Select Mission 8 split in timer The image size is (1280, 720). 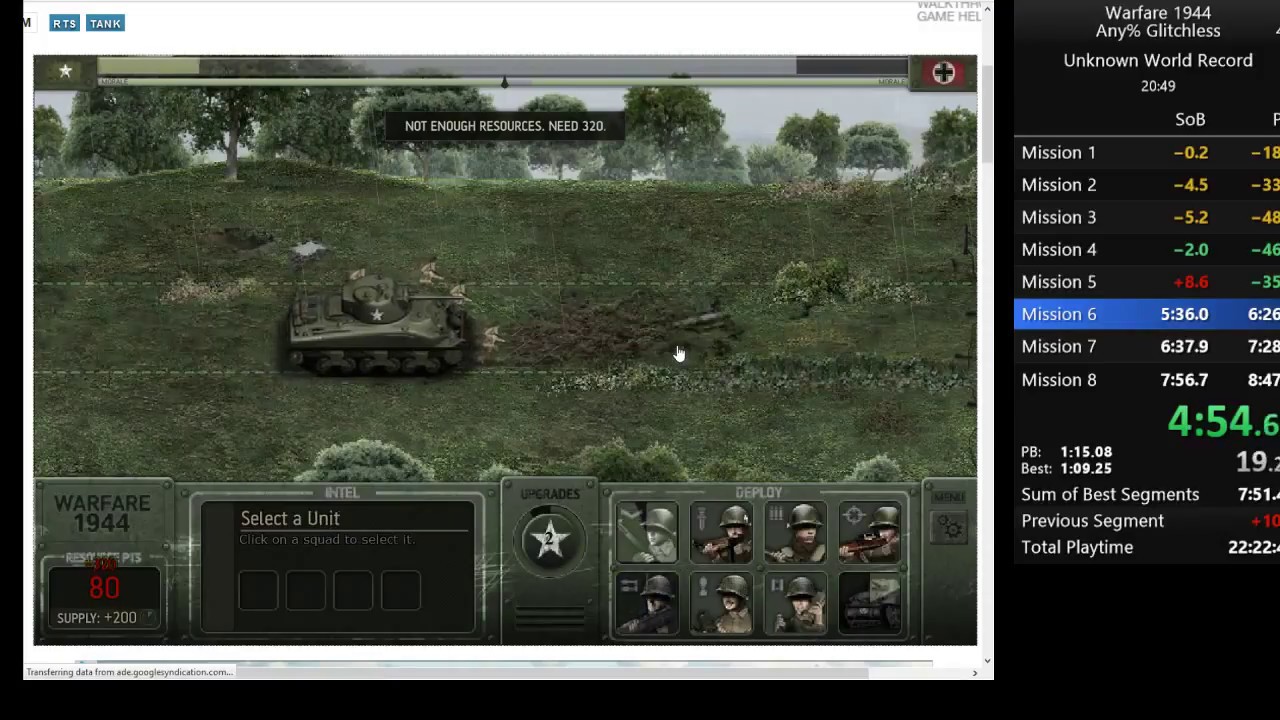pyautogui.click(x=1147, y=379)
